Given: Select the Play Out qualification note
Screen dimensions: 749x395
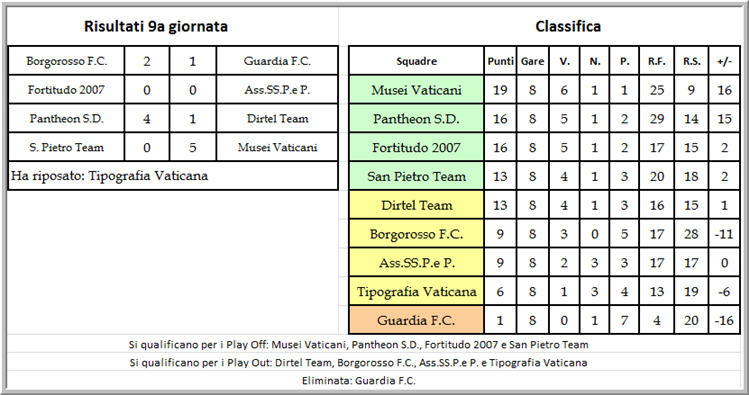Looking at the screenshot, I should pyautogui.click(x=358, y=363).
